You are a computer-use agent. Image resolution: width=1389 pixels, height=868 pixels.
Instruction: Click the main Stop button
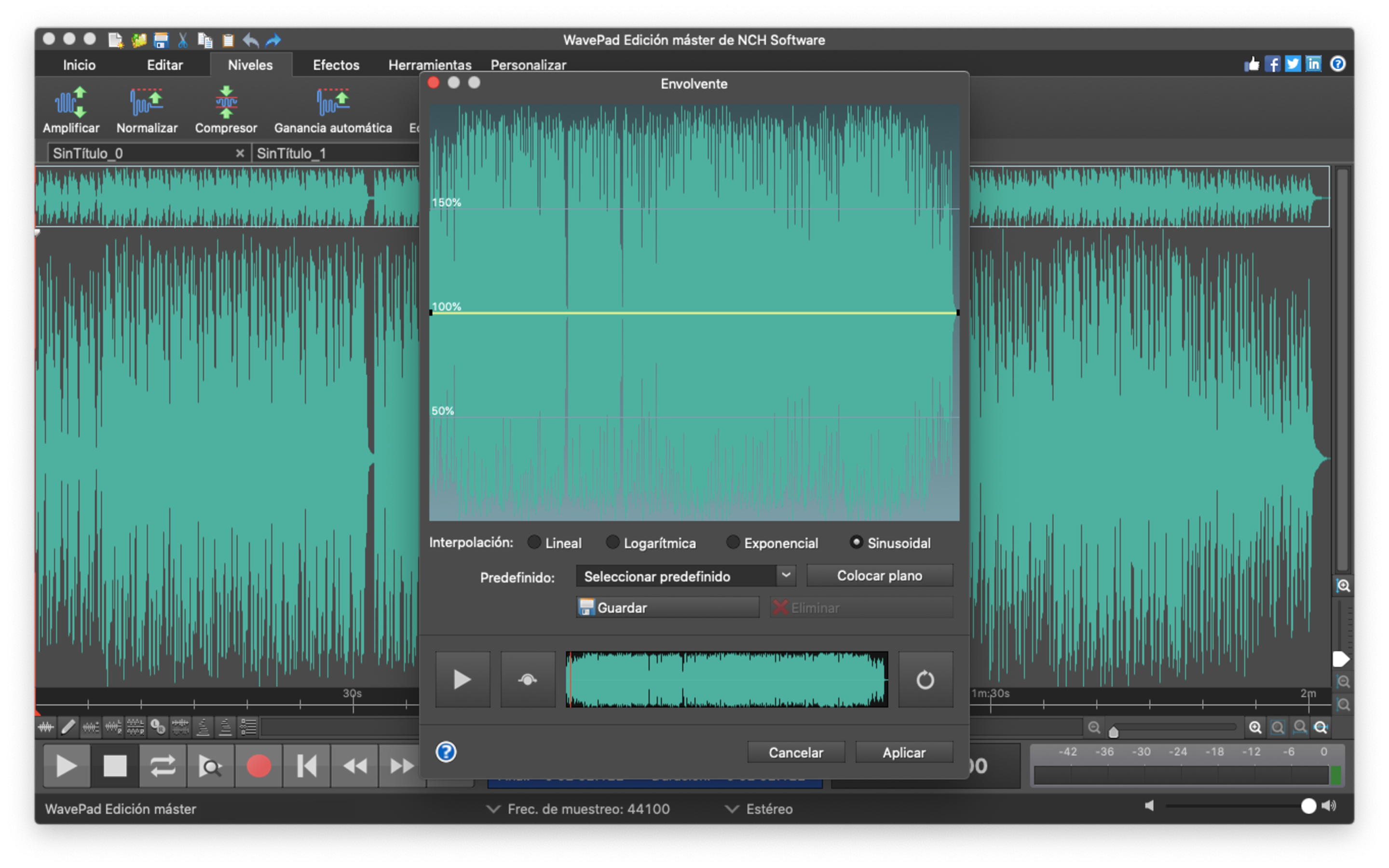pyautogui.click(x=115, y=766)
